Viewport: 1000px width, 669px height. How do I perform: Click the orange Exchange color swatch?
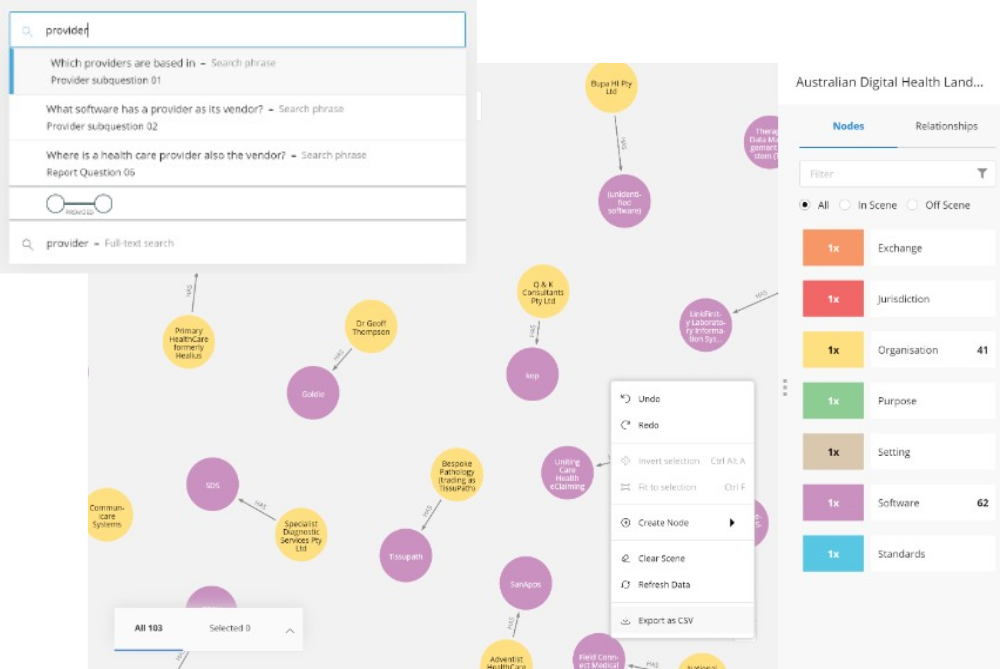[833, 248]
